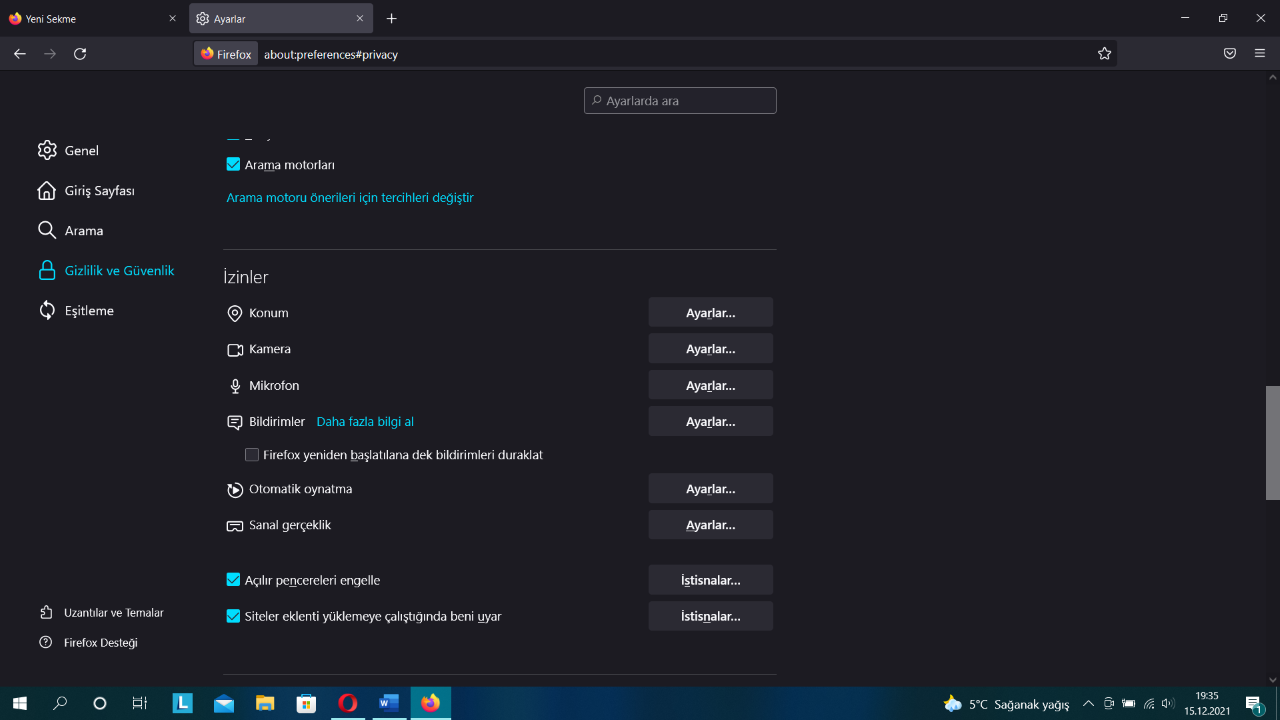Open Uzantılar ve Temalar link

[101, 612]
